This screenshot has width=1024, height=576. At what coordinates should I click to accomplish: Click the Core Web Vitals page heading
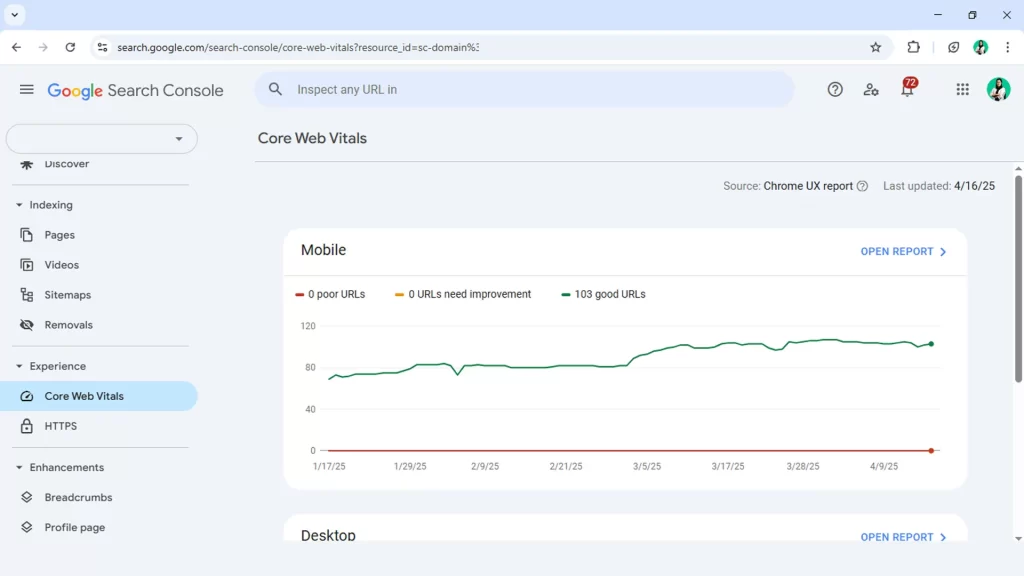tap(312, 138)
